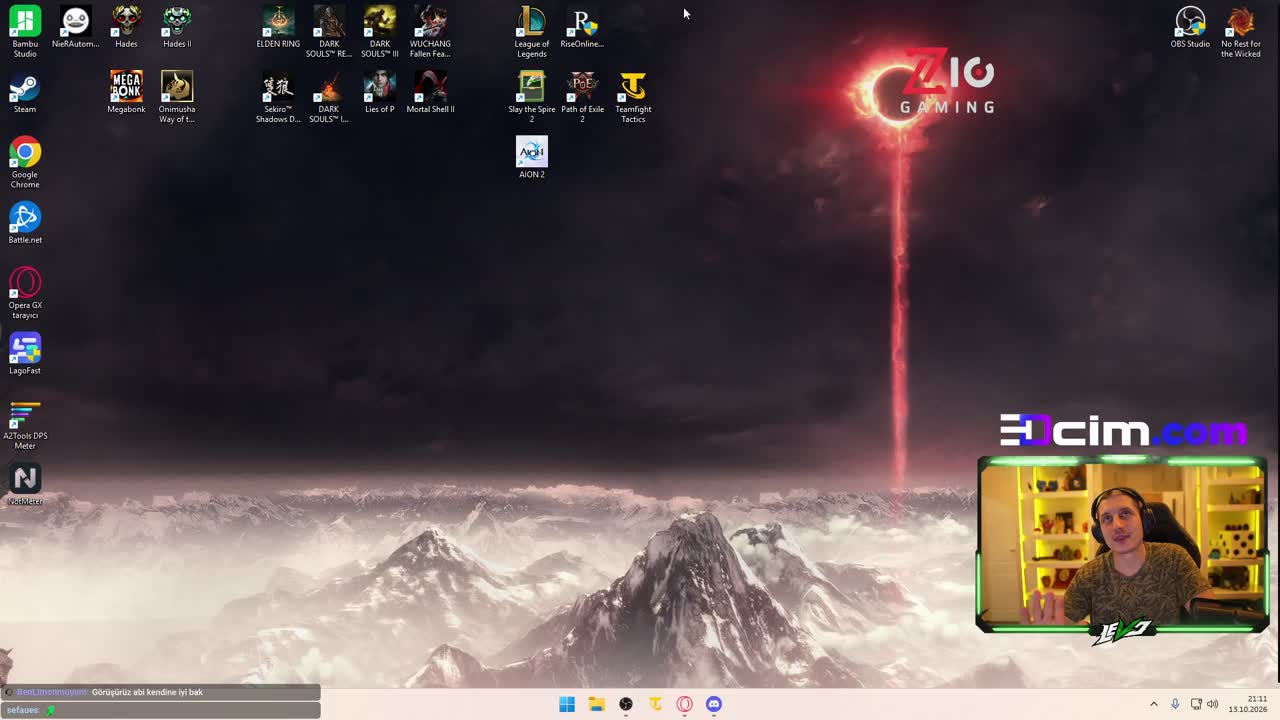This screenshot has width=1280, height=720.
Task: Click the Battle.net launcher icon
Action: pos(25,223)
